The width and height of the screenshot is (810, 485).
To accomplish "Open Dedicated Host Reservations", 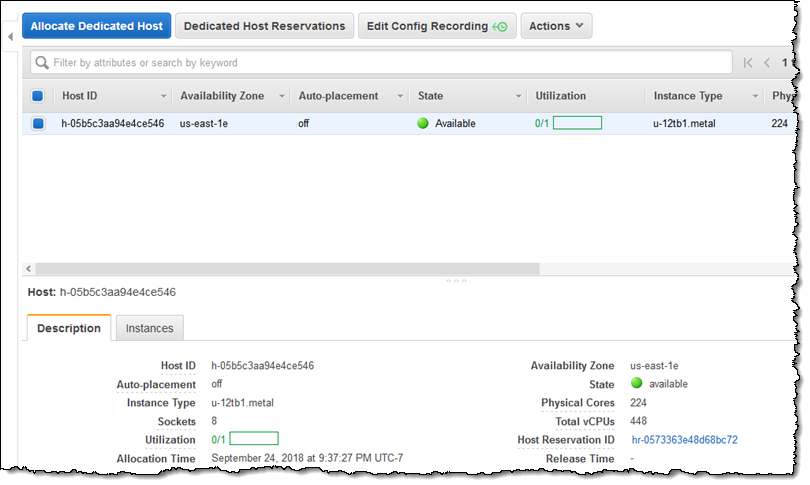I will coord(265,26).
